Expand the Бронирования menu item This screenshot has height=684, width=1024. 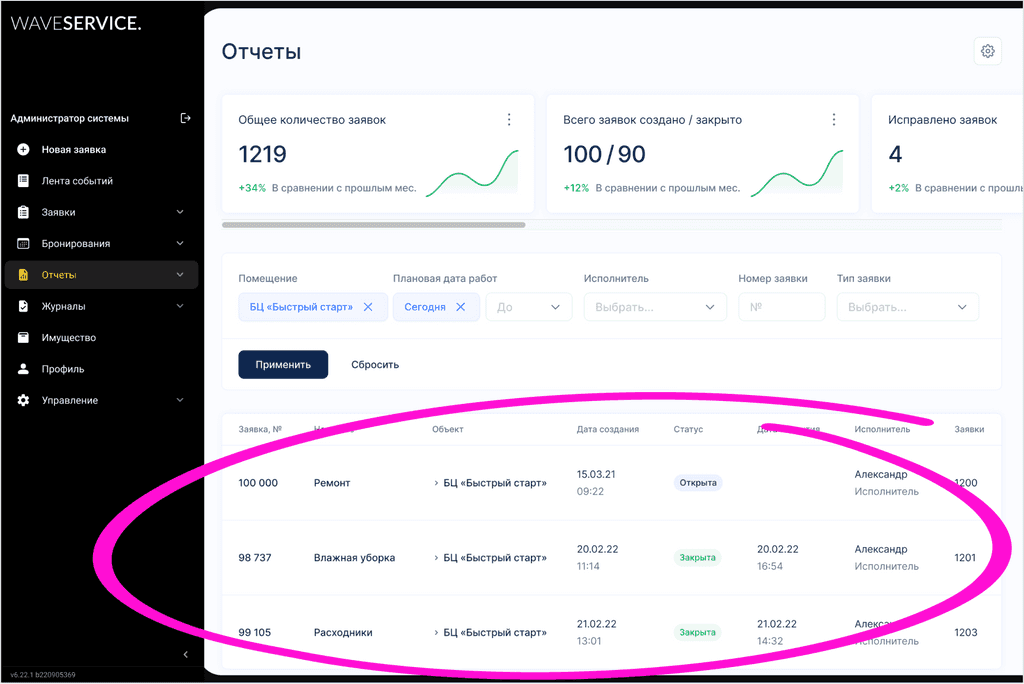(x=180, y=244)
